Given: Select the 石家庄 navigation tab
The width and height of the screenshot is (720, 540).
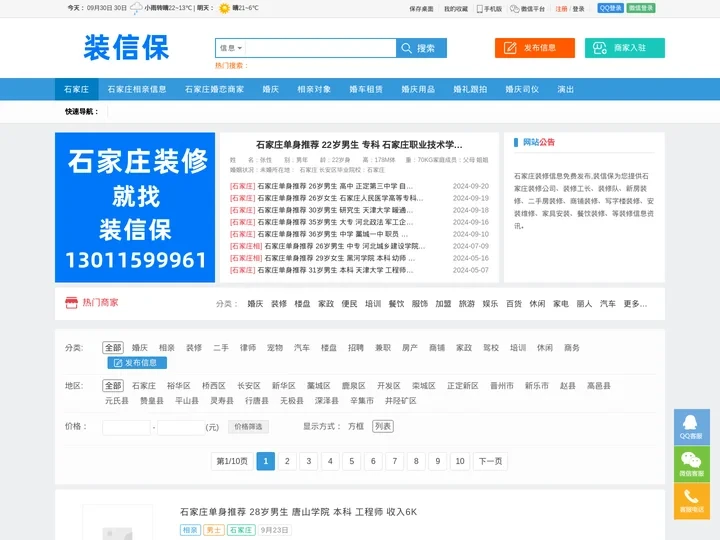Looking at the screenshot, I should [76, 89].
